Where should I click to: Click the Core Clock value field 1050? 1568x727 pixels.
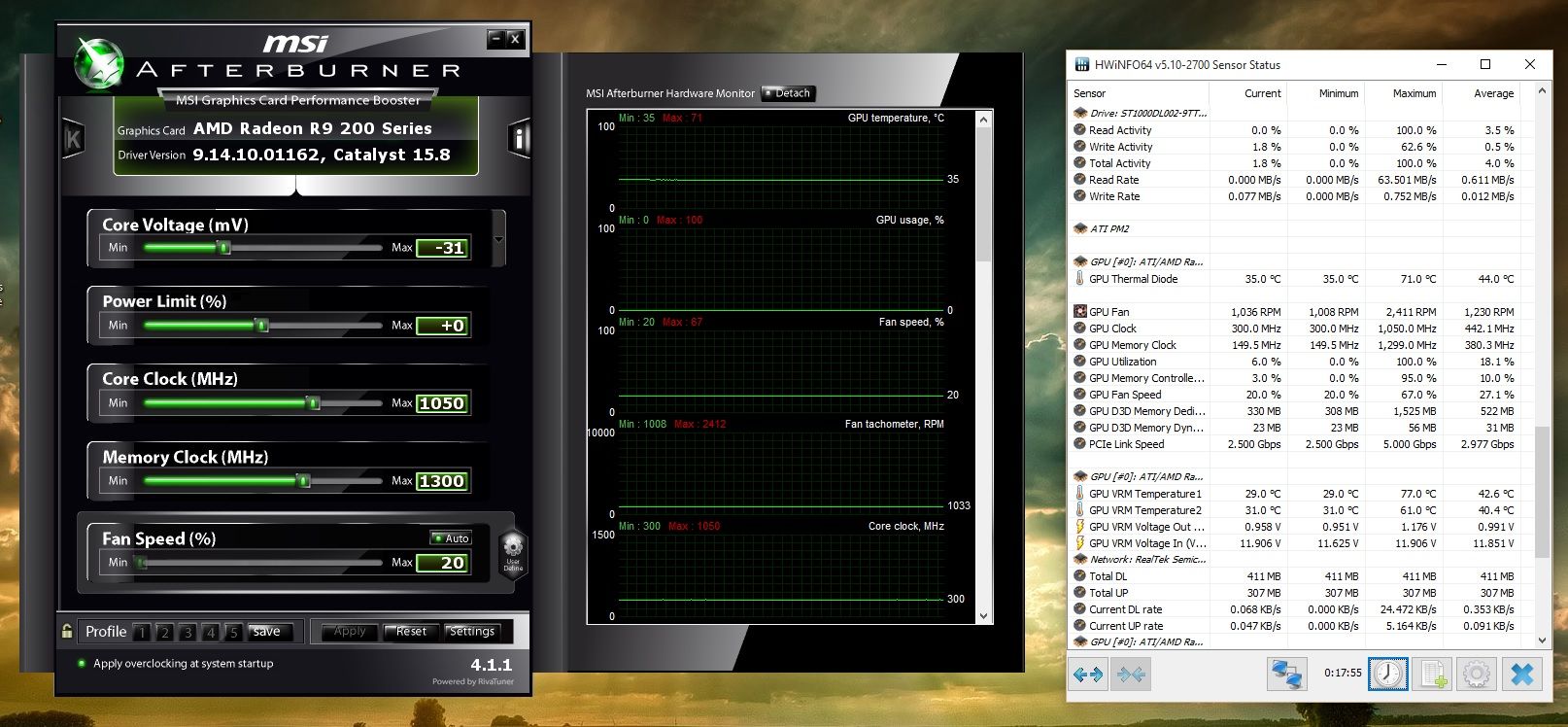(443, 403)
